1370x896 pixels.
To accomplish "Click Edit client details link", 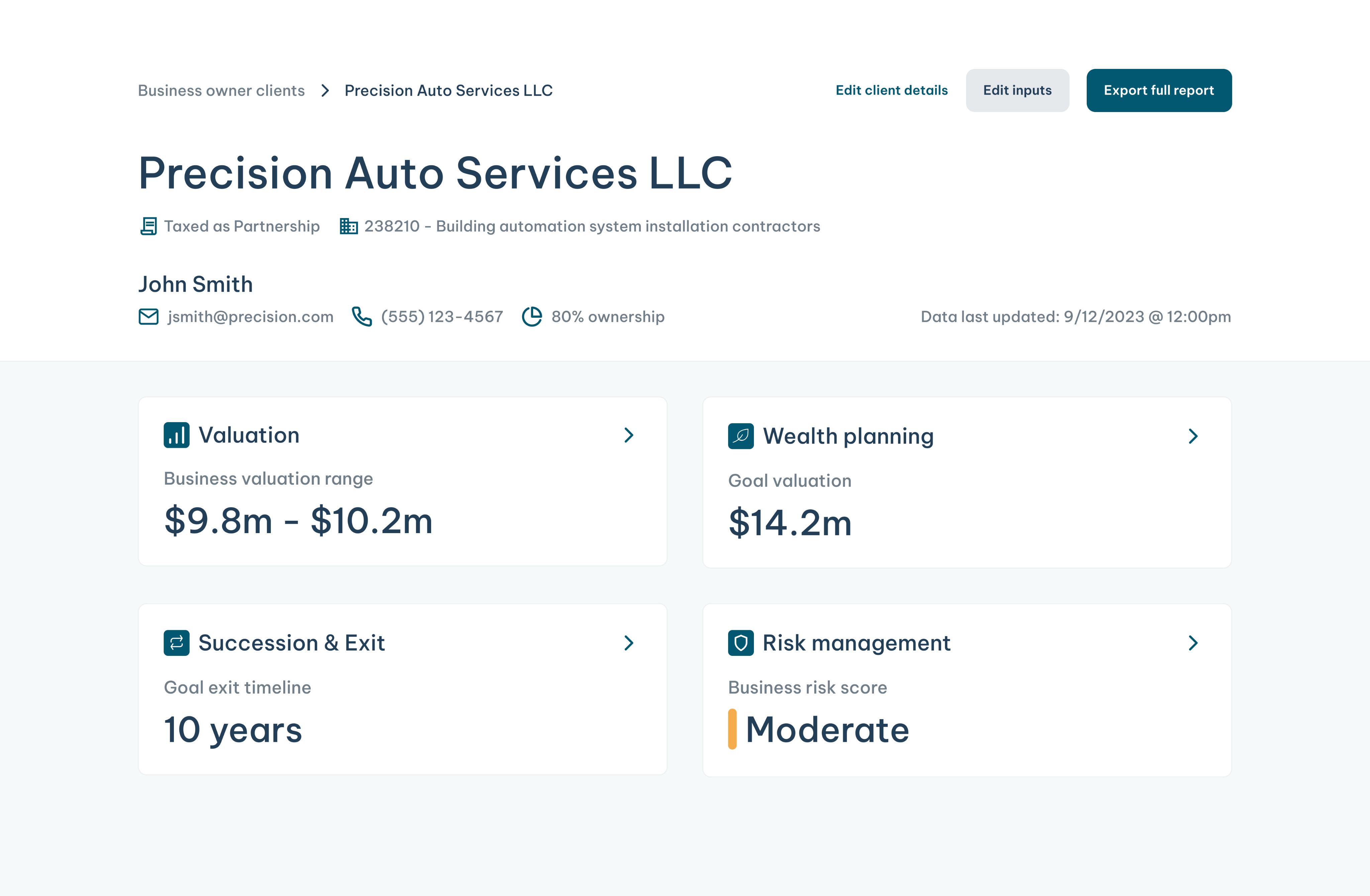I will coord(891,90).
